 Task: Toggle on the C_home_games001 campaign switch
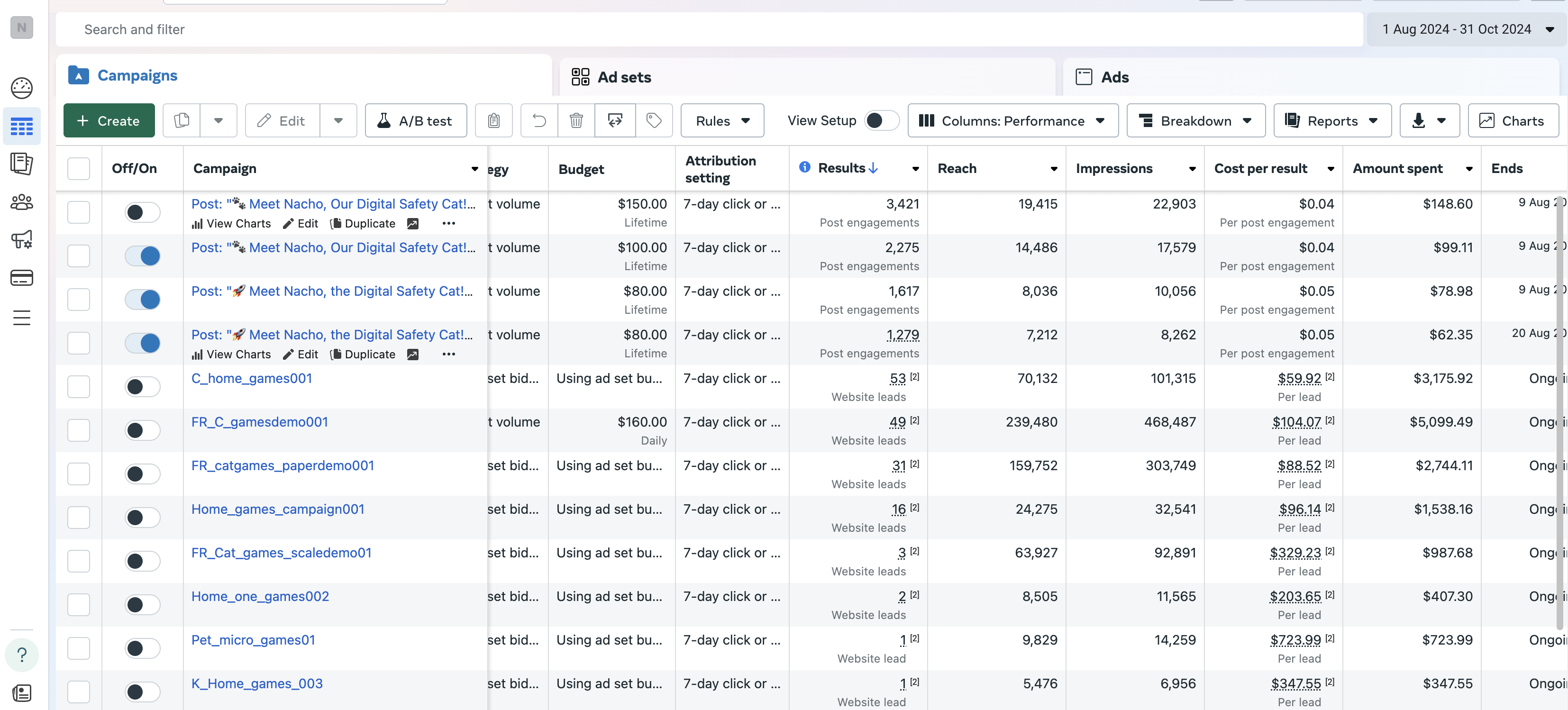(142, 386)
